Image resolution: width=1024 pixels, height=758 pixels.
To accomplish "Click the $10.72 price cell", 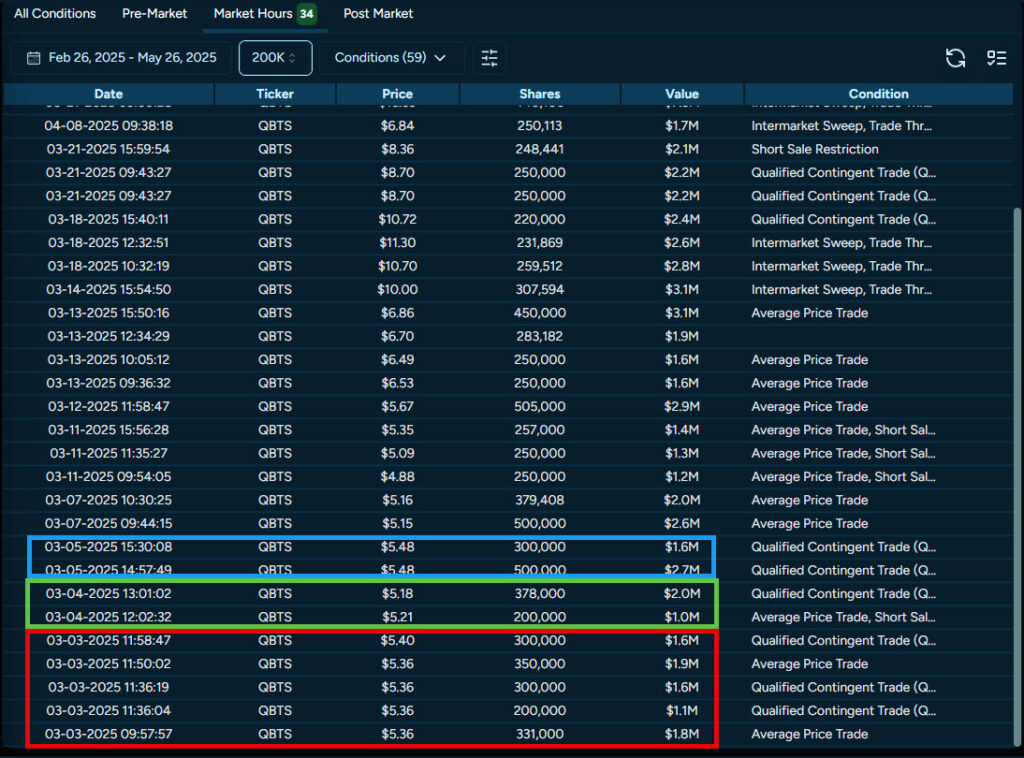I will pos(397,219).
